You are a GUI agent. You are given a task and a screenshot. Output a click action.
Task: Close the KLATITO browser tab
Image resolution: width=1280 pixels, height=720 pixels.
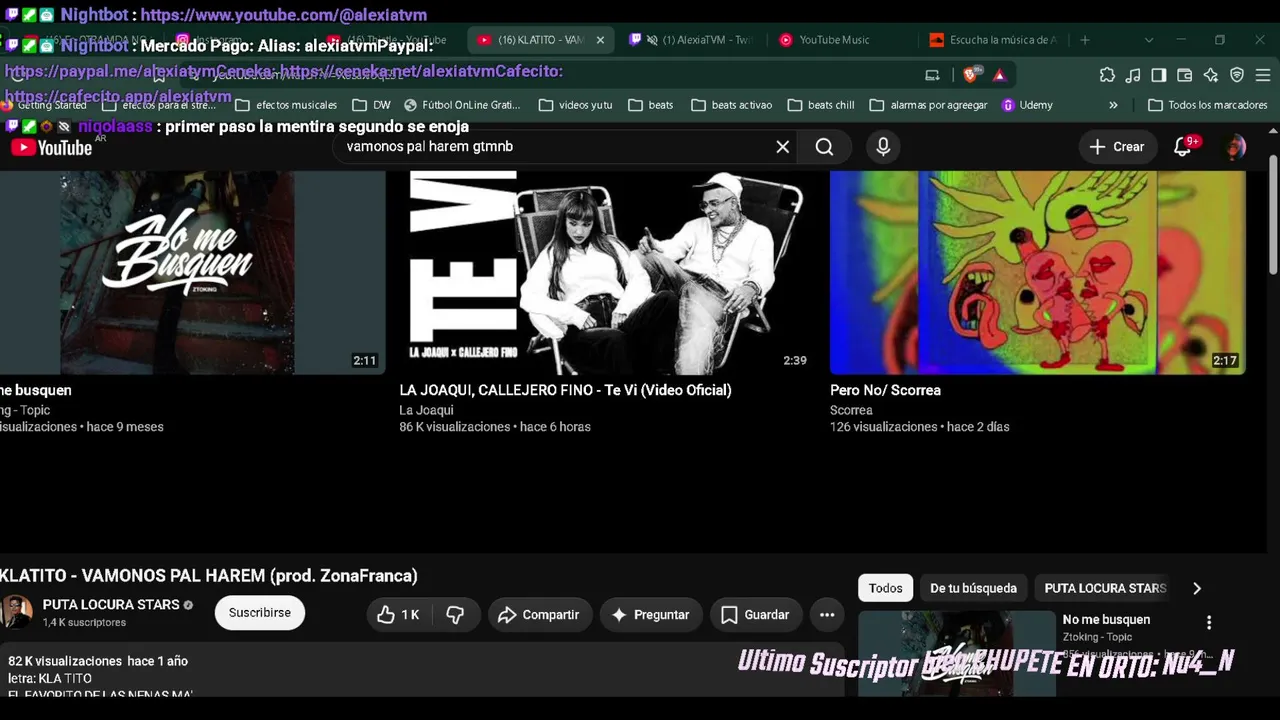(x=600, y=40)
